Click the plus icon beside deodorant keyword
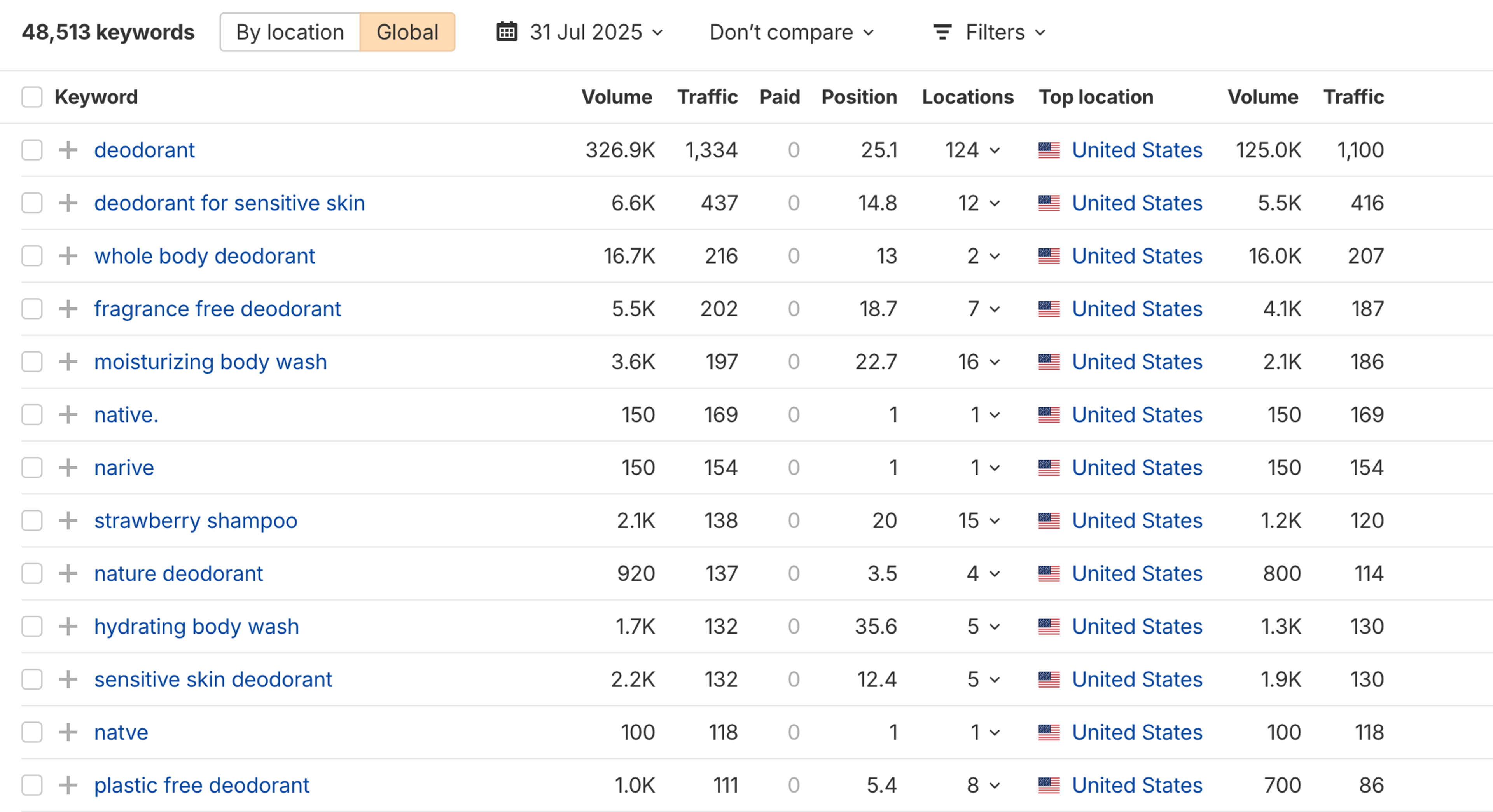The image size is (1493, 812). point(68,150)
